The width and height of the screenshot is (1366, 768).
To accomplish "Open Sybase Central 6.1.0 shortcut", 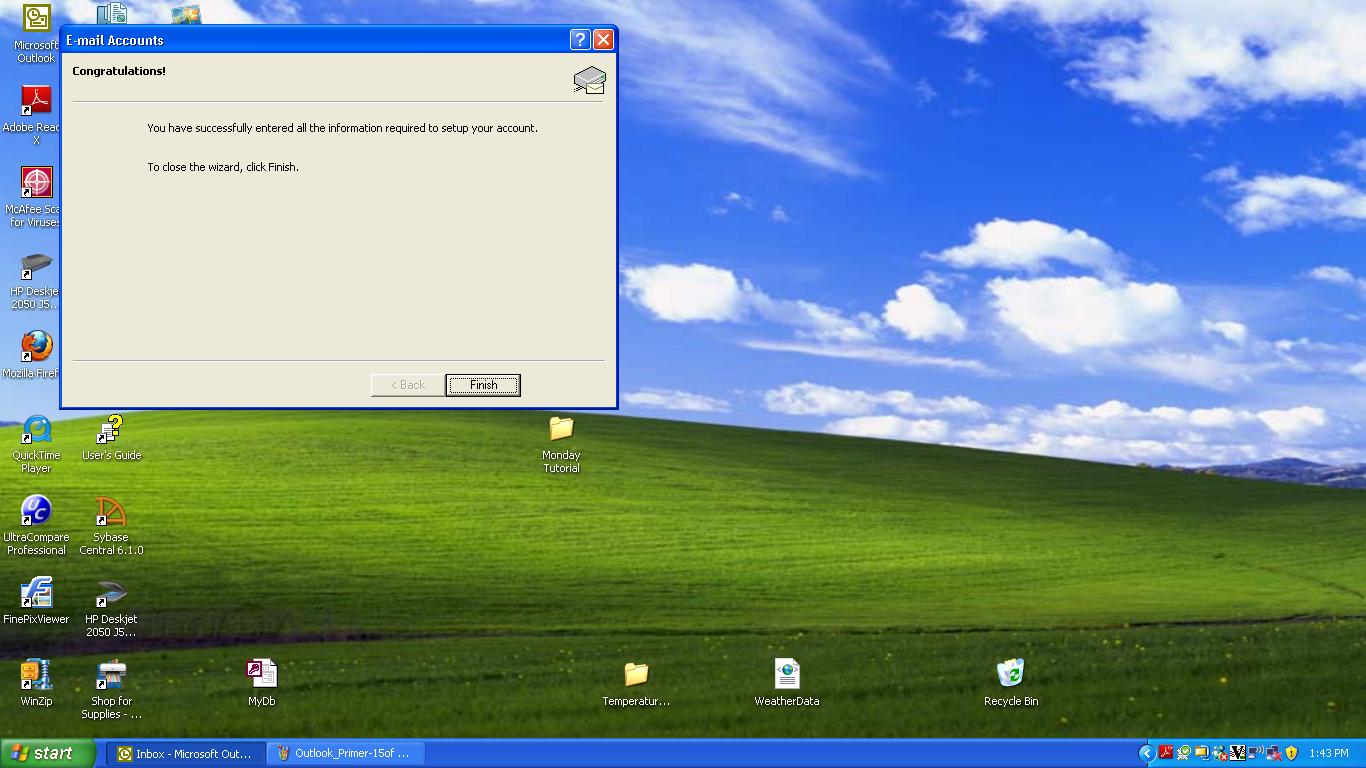I will tap(111, 513).
